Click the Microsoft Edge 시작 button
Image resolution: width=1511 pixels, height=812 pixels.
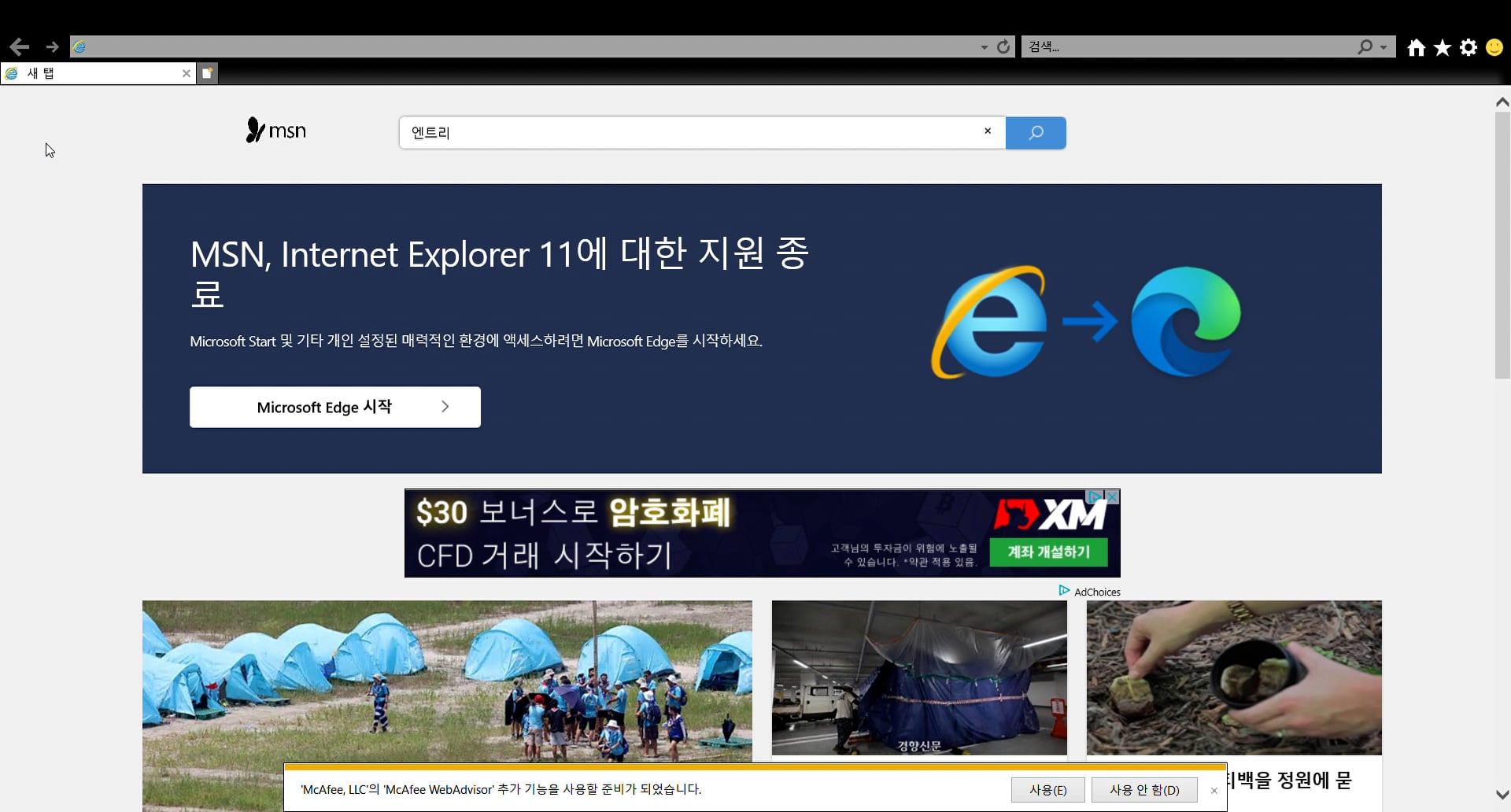click(334, 407)
